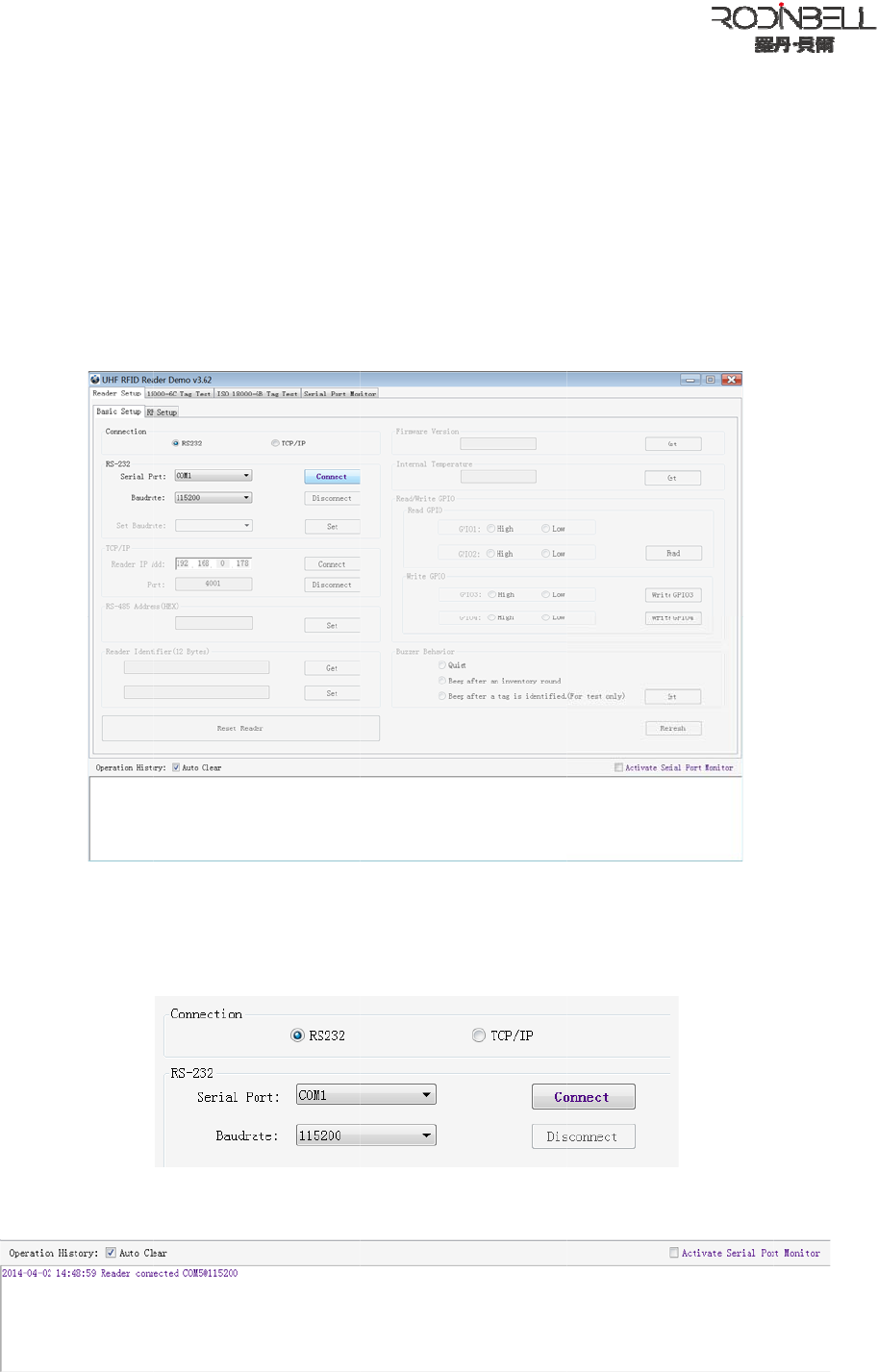Open the Serial Port Monitor tab
Image resolution: width=878 pixels, height=1372 pixels.
pyautogui.click(x=339, y=393)
